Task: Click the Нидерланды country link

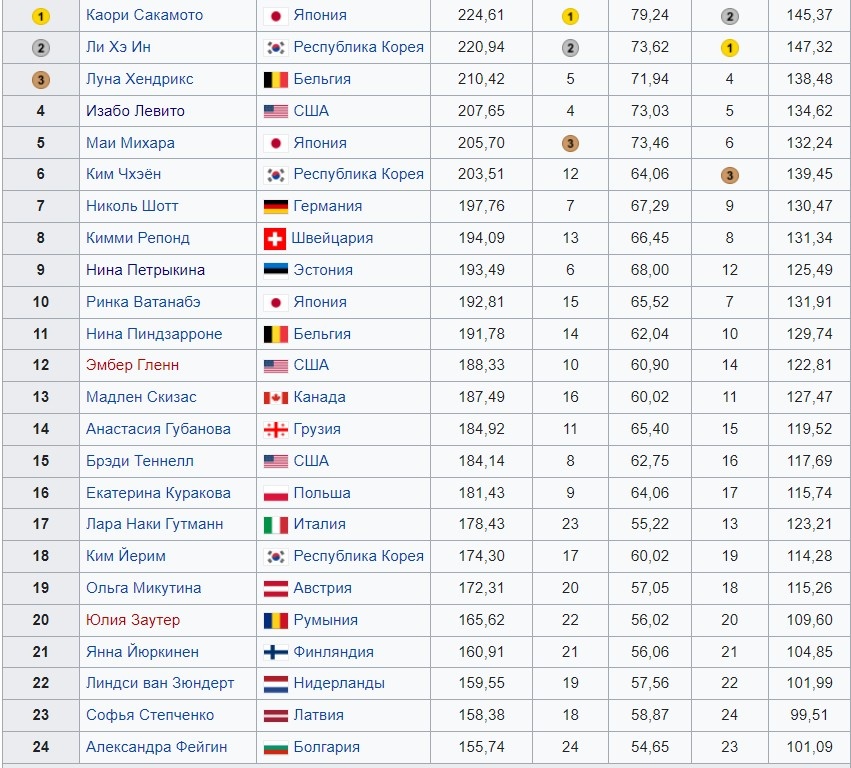Action: [339, 683]
